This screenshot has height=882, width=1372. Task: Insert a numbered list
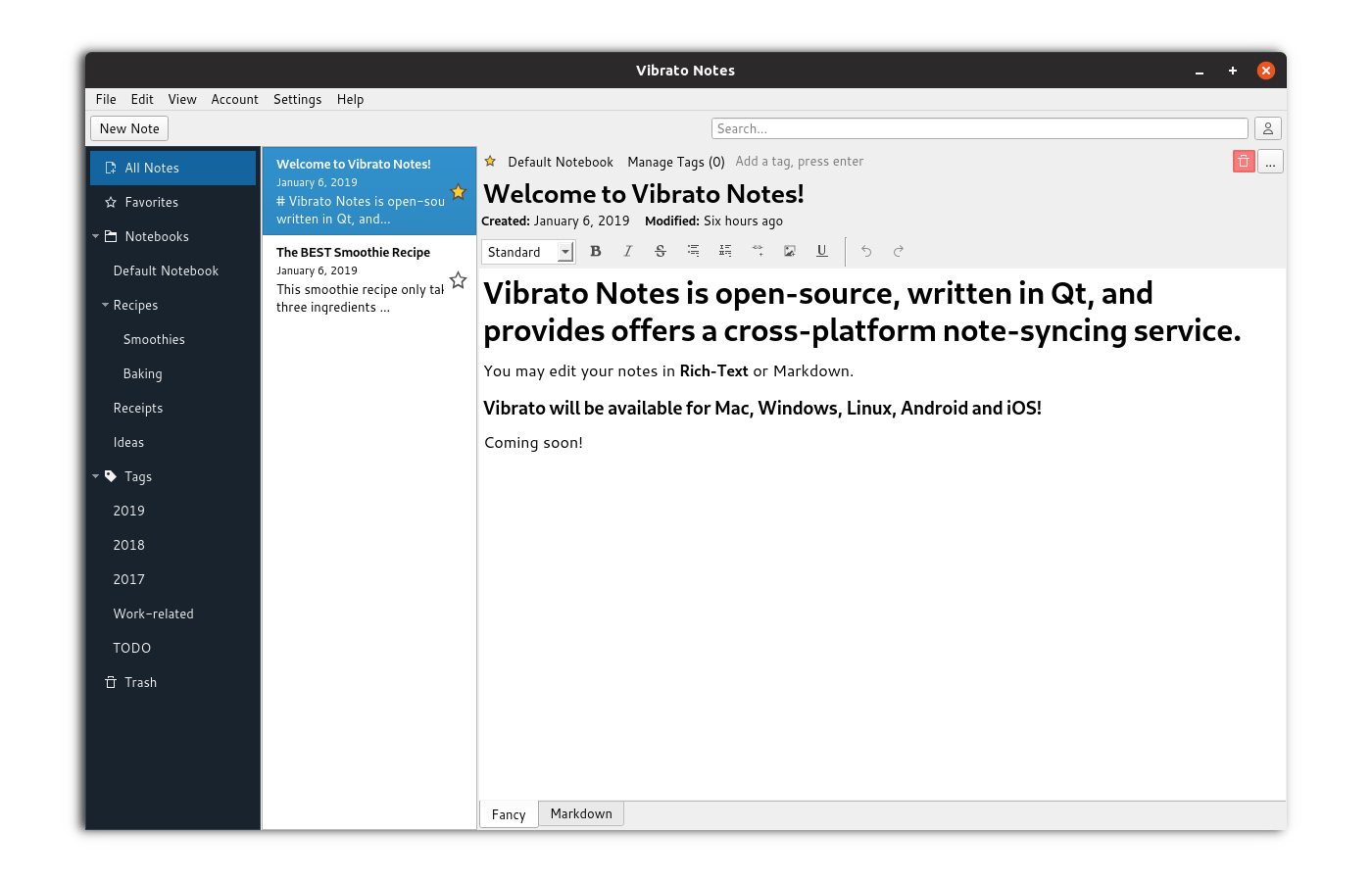click(725, 251)
